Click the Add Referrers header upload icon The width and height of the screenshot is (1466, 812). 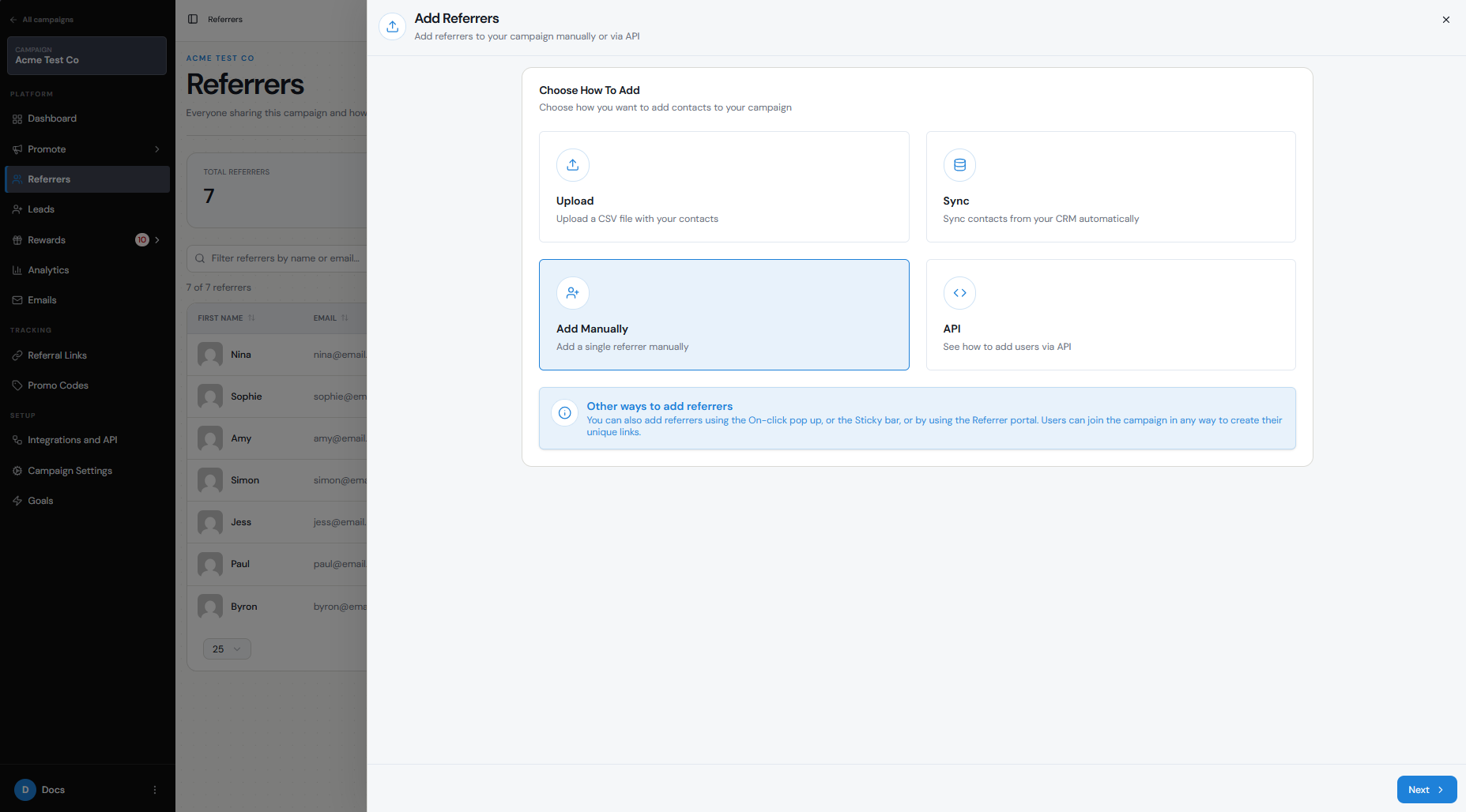coord(393,26)
